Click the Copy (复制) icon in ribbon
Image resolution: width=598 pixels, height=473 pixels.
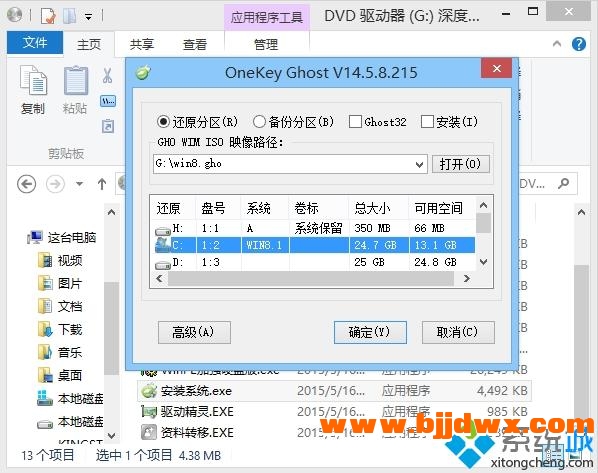[33, 80]
